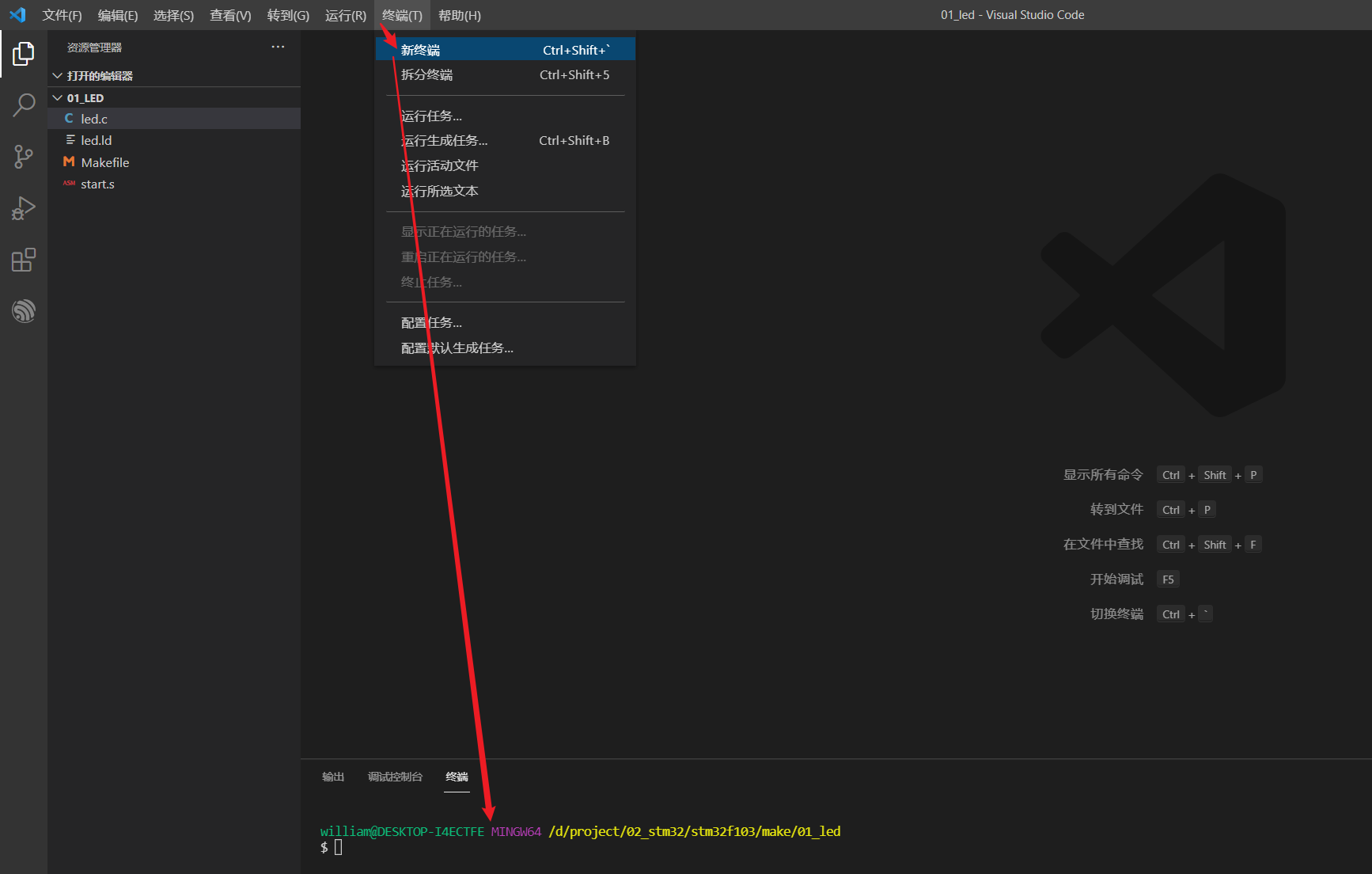Image resolution: width=1372 pixels, height=874 pixels.
Task: Open the 选择(S) menu
Action: pos(173,15)
